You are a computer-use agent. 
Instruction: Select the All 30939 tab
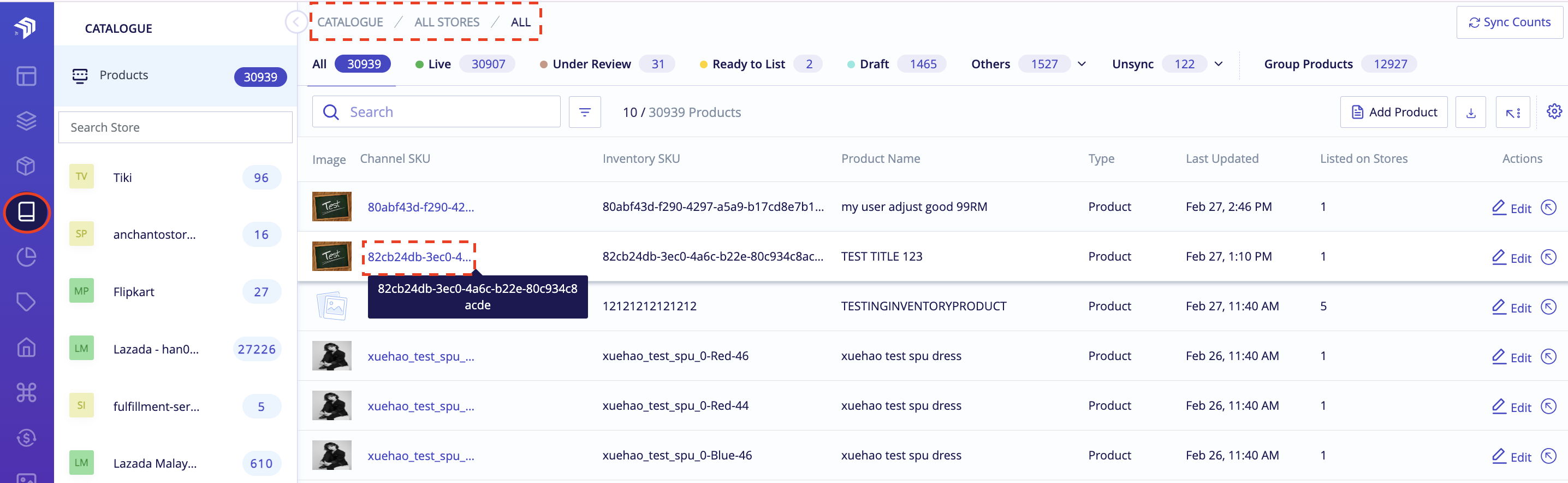pos(351,64)
